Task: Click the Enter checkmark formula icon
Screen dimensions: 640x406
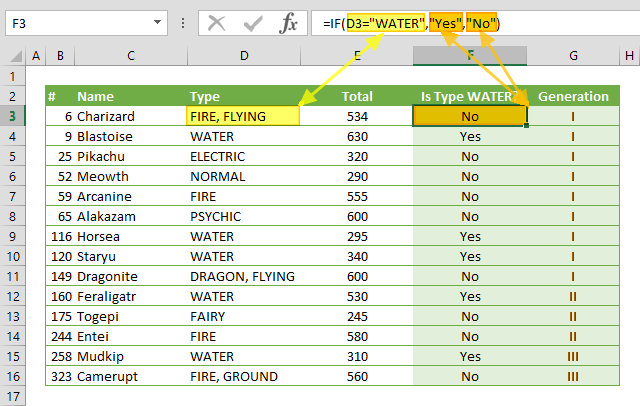Action: click(x=252, y=23)
